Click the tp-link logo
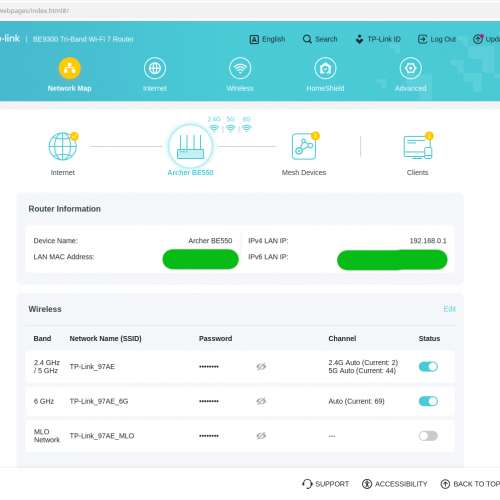This screenshot has height=500, width=500. [x=10, y=39]
